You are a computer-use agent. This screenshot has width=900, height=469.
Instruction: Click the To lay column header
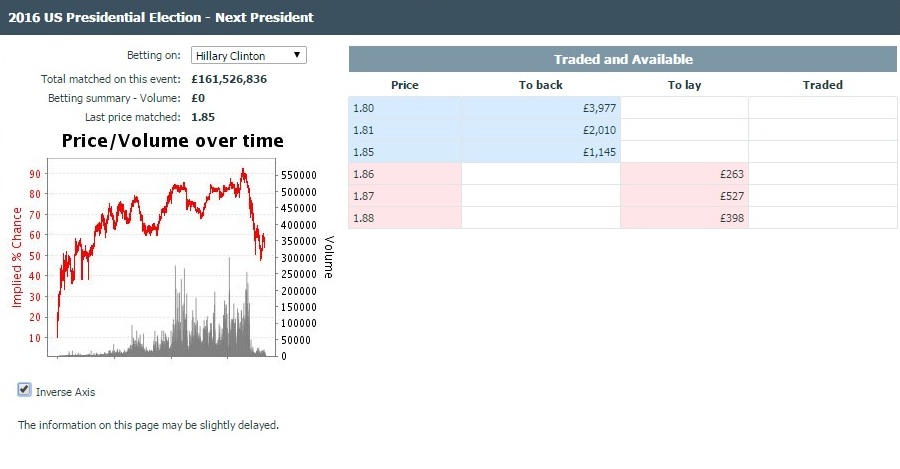[684, 85]
